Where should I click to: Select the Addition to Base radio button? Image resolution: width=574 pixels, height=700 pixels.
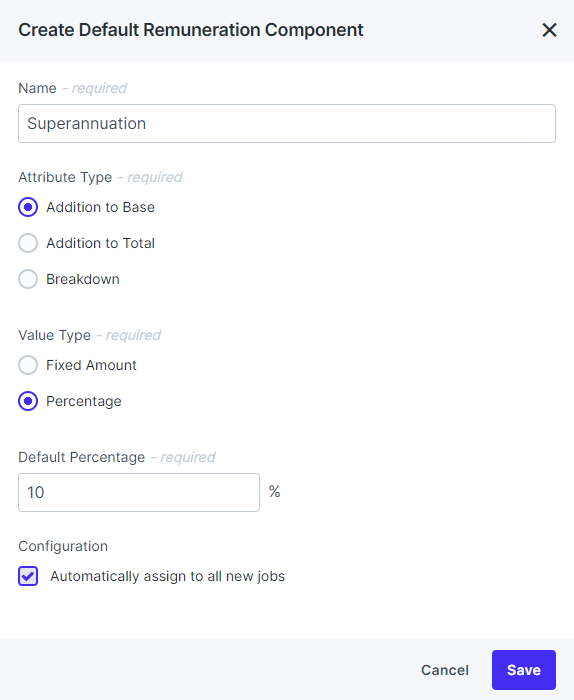[28, 207]
